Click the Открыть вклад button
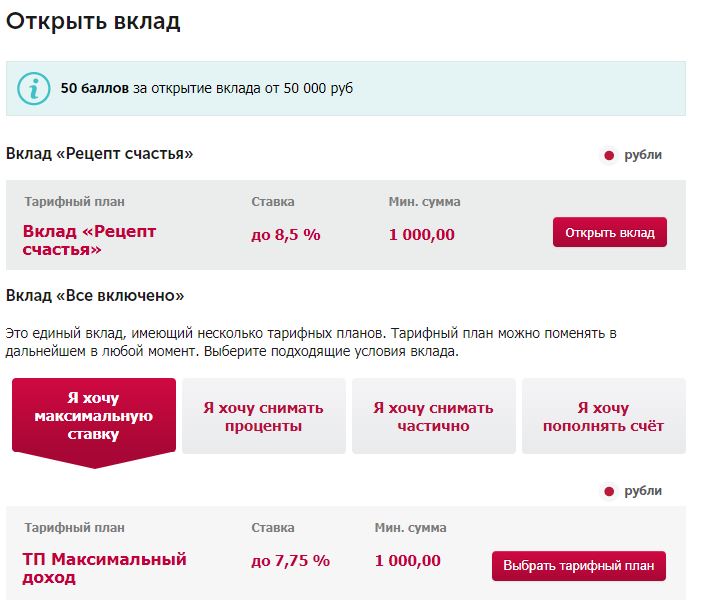The height and width of the screenshot is (616, 701). click(x=609, y=232)
